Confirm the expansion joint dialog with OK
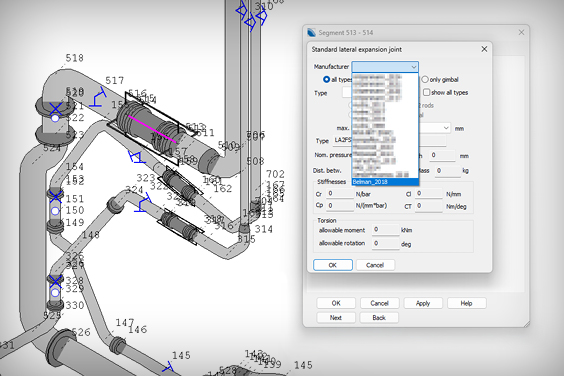 click(x=333, y=265)
